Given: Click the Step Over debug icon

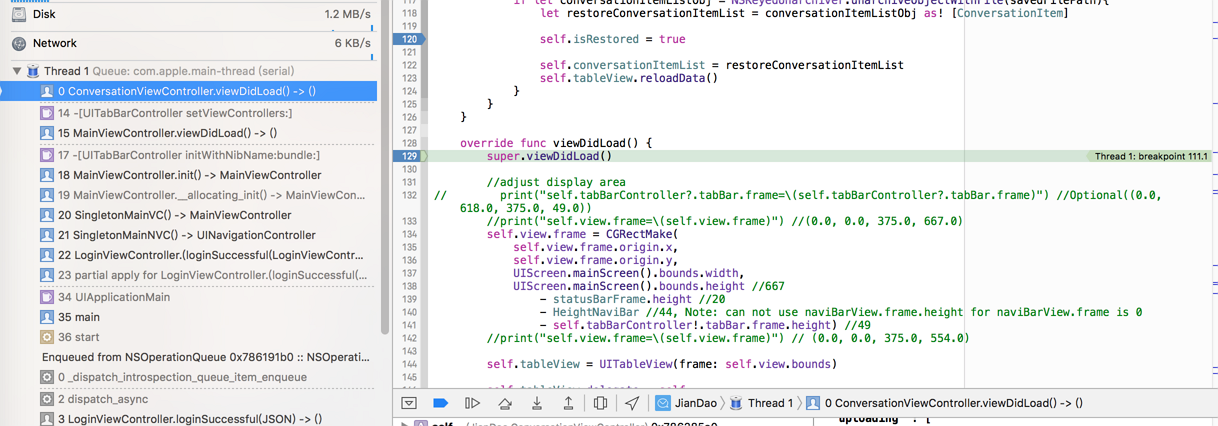Looking at the screenshot, I should click(505, 403).
